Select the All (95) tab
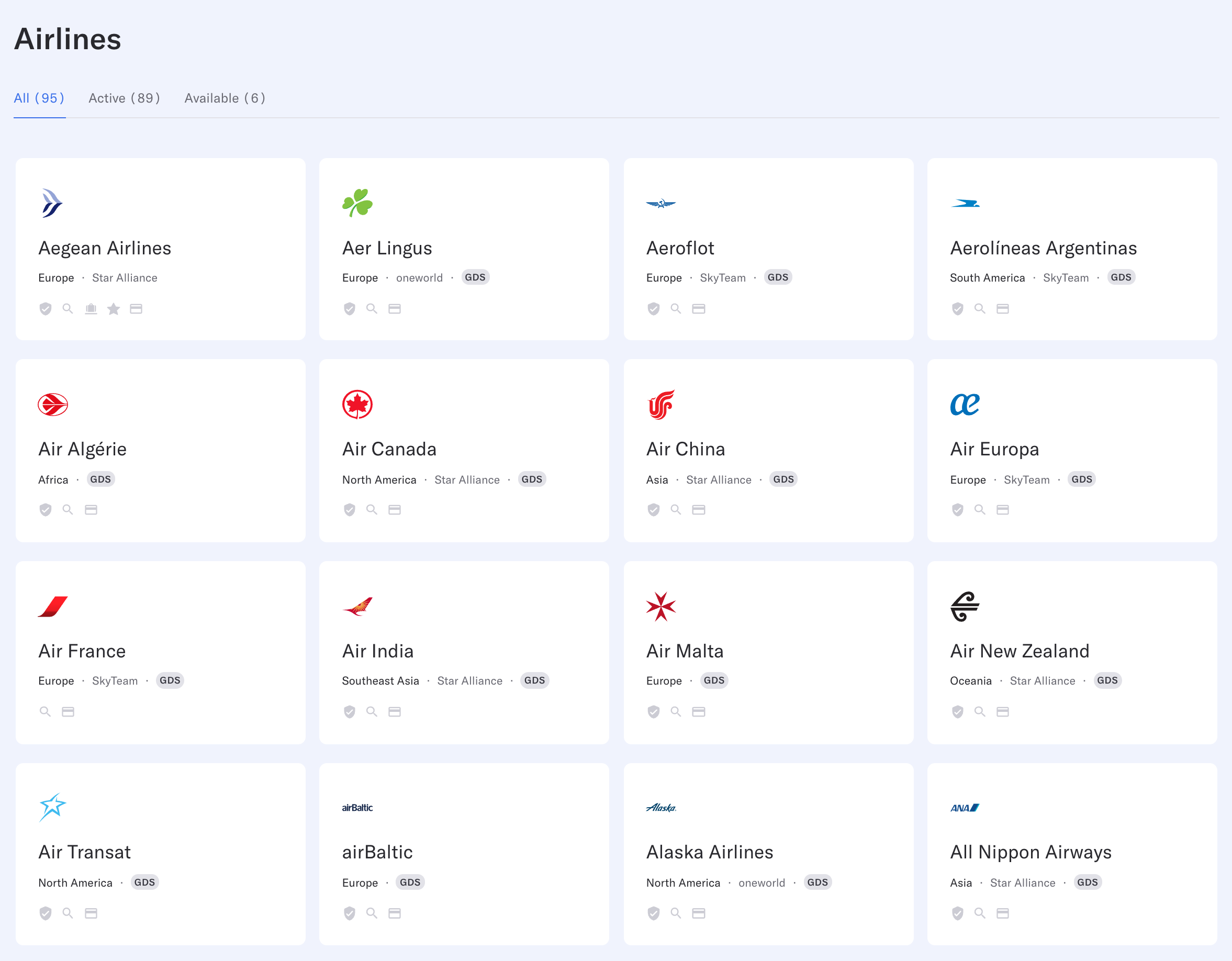 (39, 98)
